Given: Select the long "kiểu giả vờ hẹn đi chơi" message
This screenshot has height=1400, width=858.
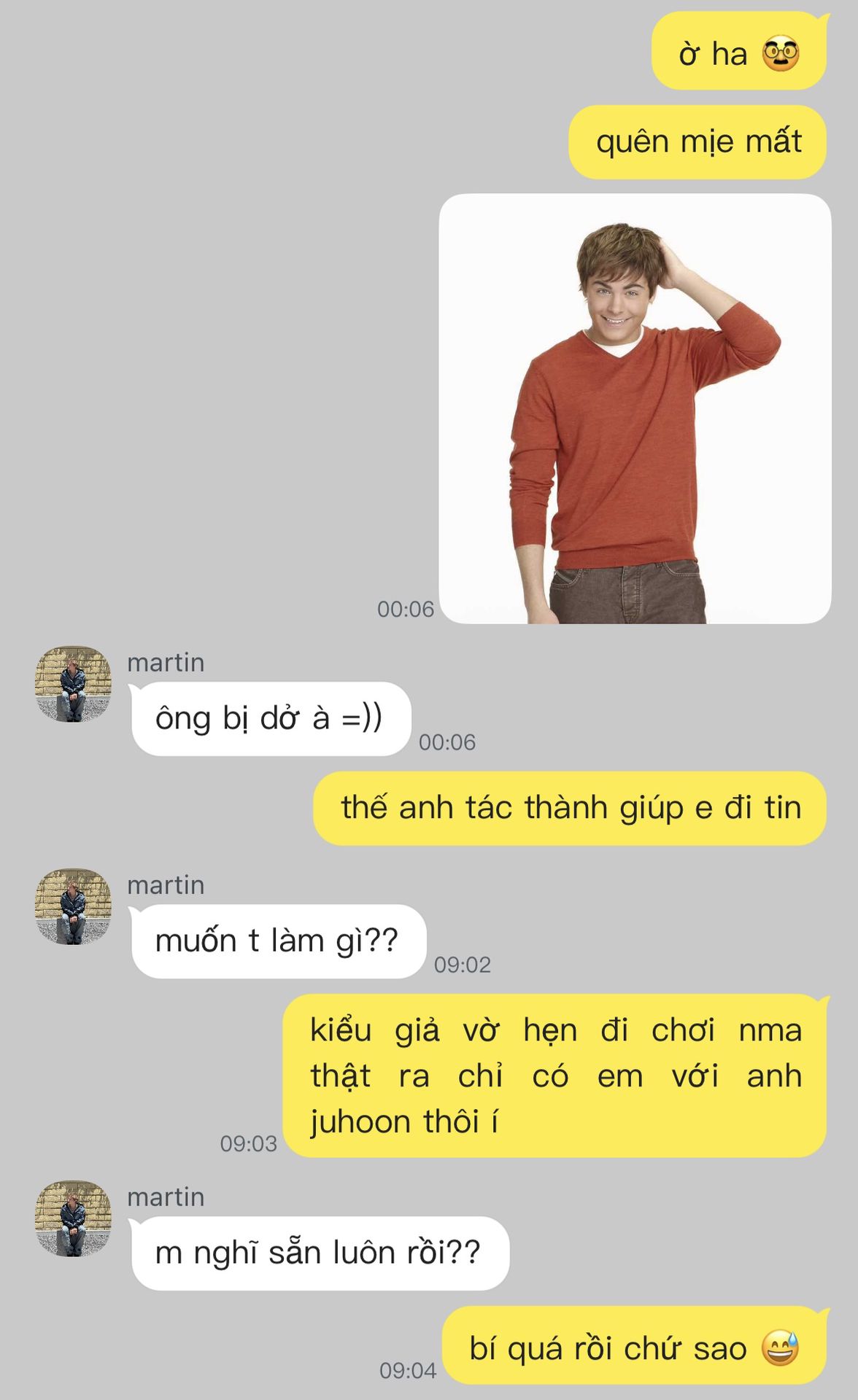Looking at the screenshot, I should click(555, 1076).
